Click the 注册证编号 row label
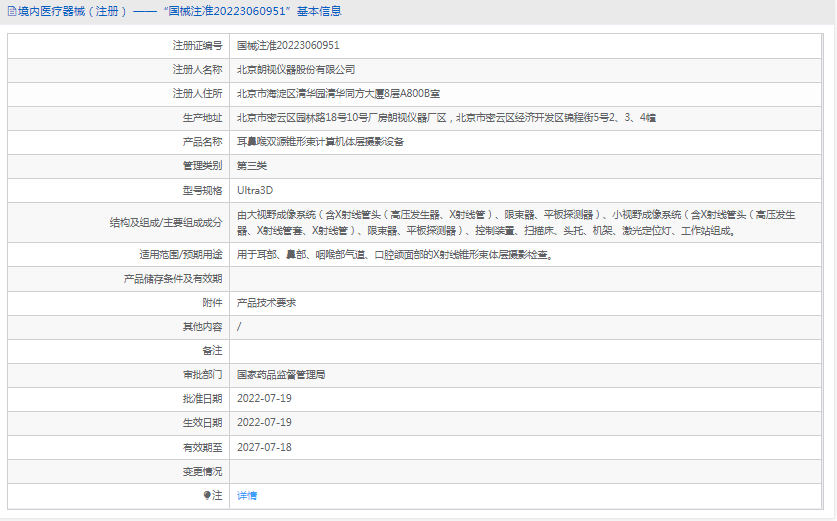 tap(197, 46)
